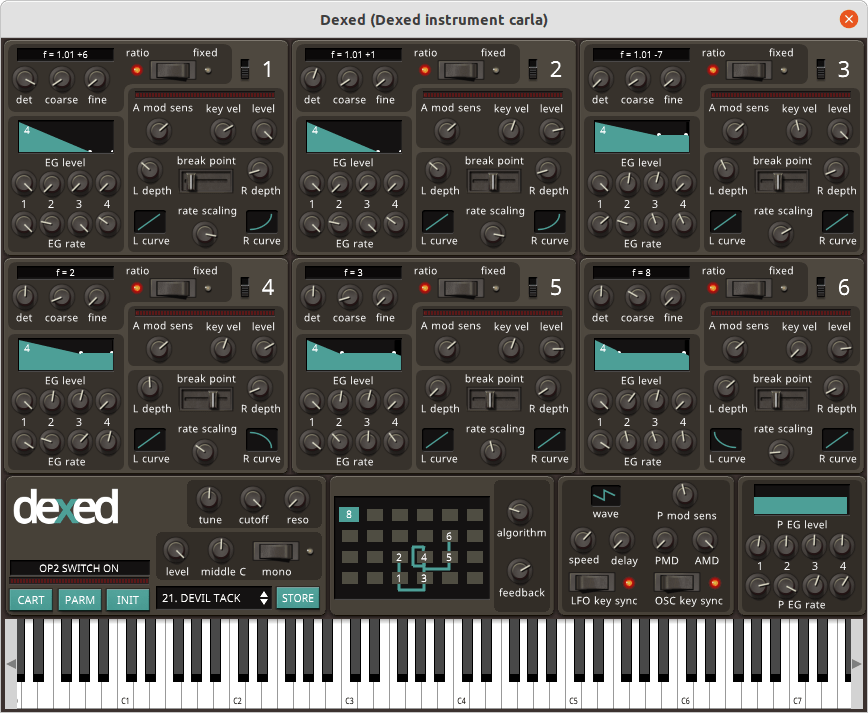Click operator 3 key vel knob
The image size is (868, 713).
click(x=798, y=131)
